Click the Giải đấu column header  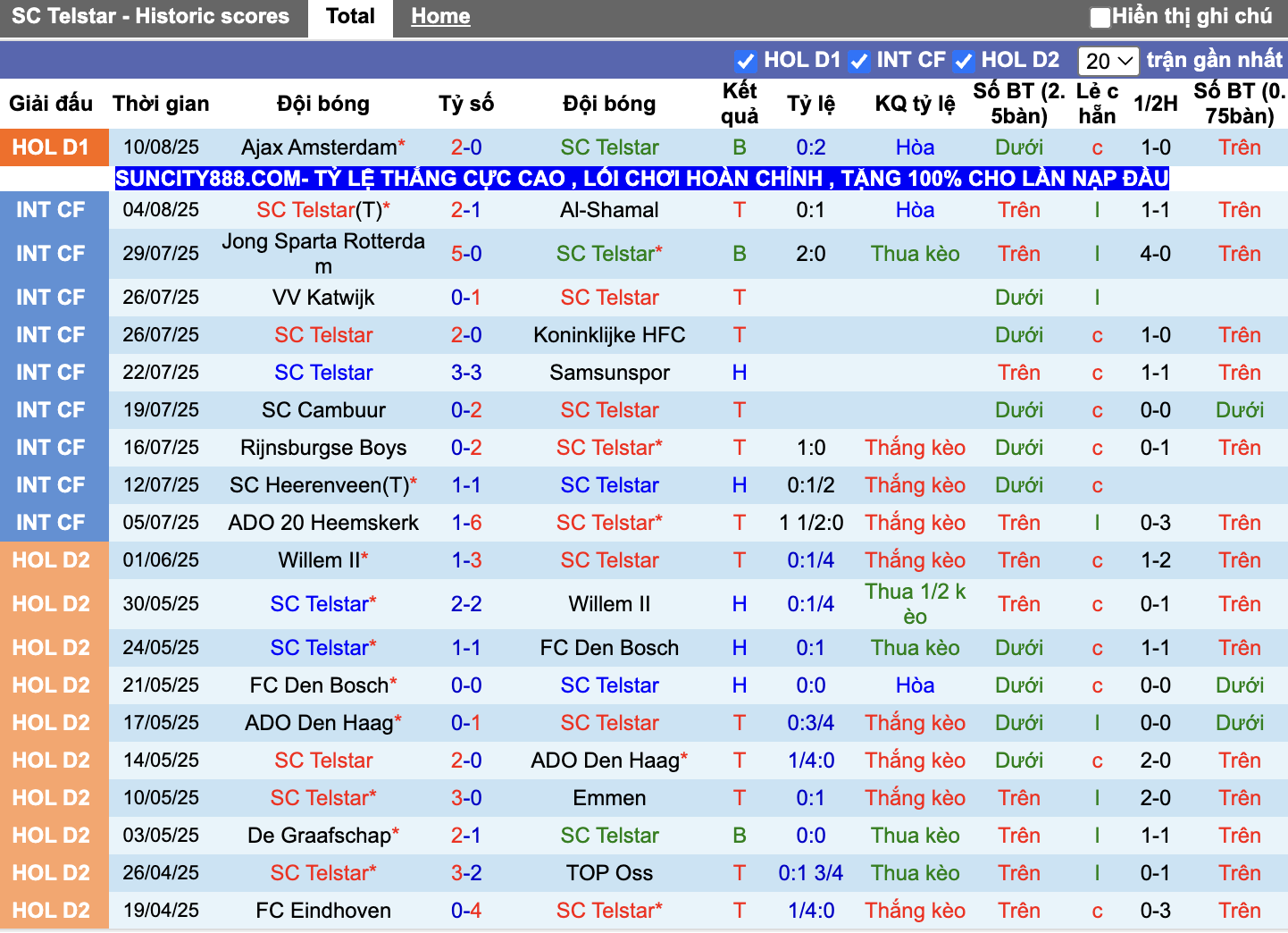51,104
